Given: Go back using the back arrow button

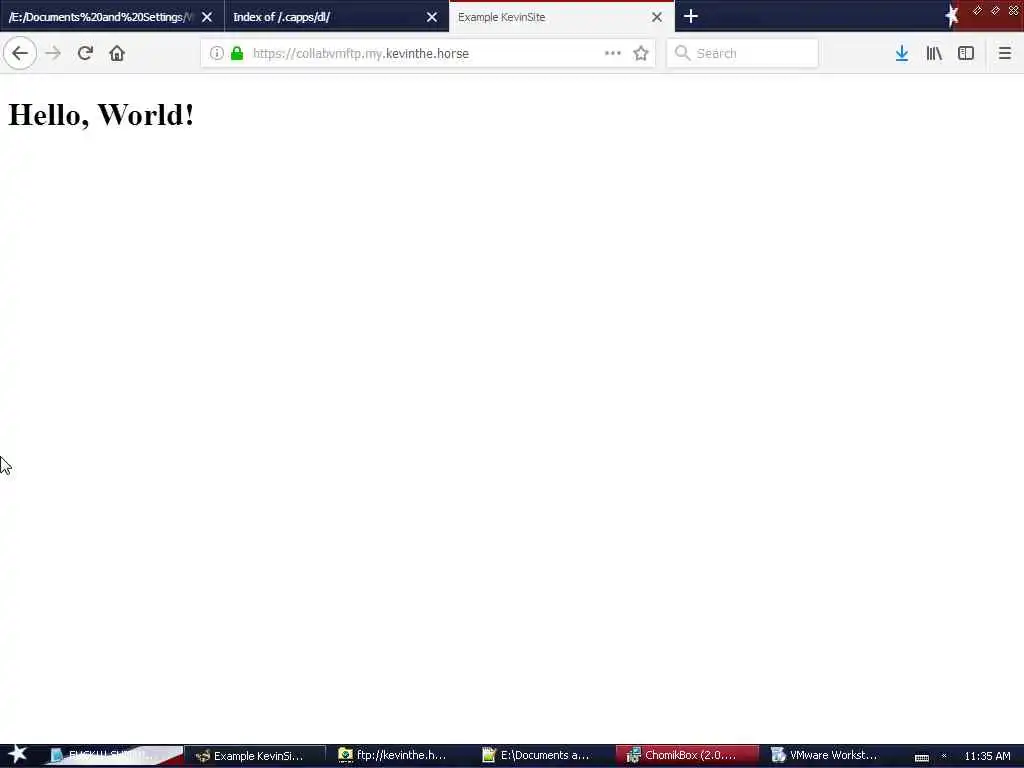Looking at the screenshot, I should click(20, 54).
